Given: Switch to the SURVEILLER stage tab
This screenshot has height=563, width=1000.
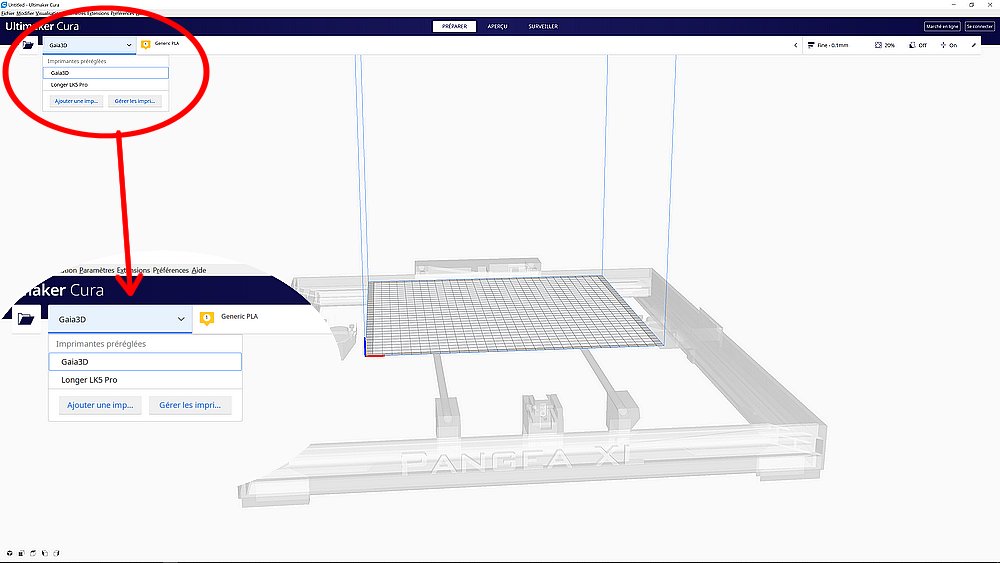Looking at the screenshot, I should [543, 26].
